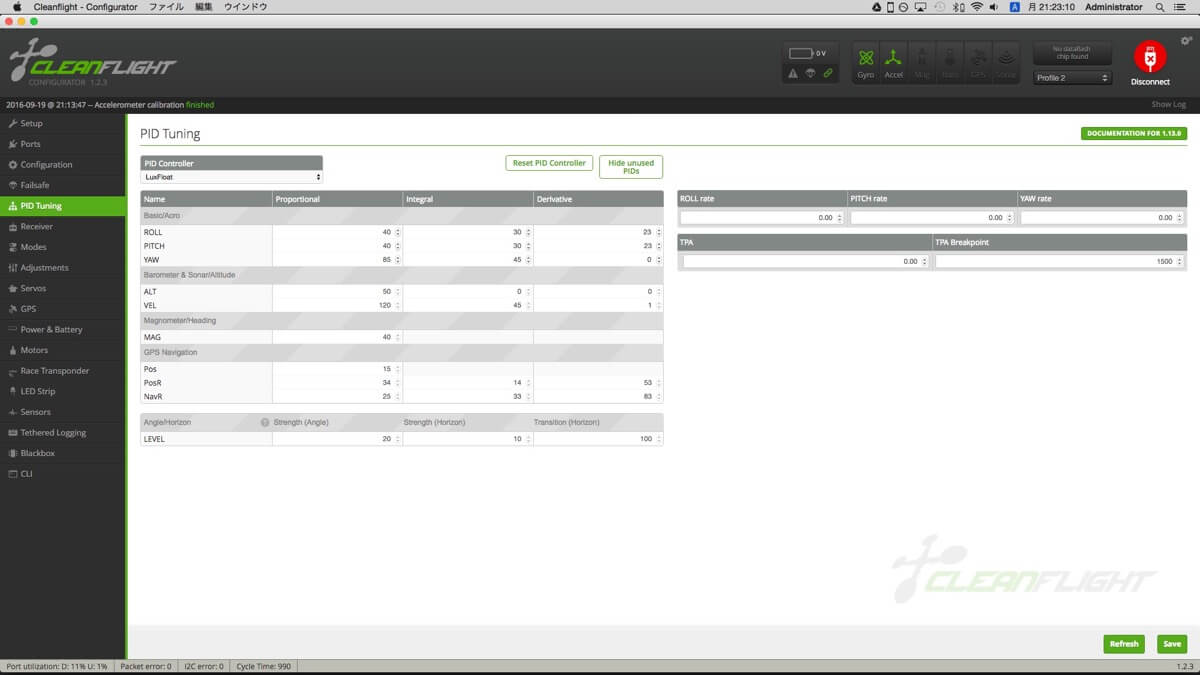Click the CLI terminal icon
Viewport: 1200px width, 675px height.
point(12,474)
